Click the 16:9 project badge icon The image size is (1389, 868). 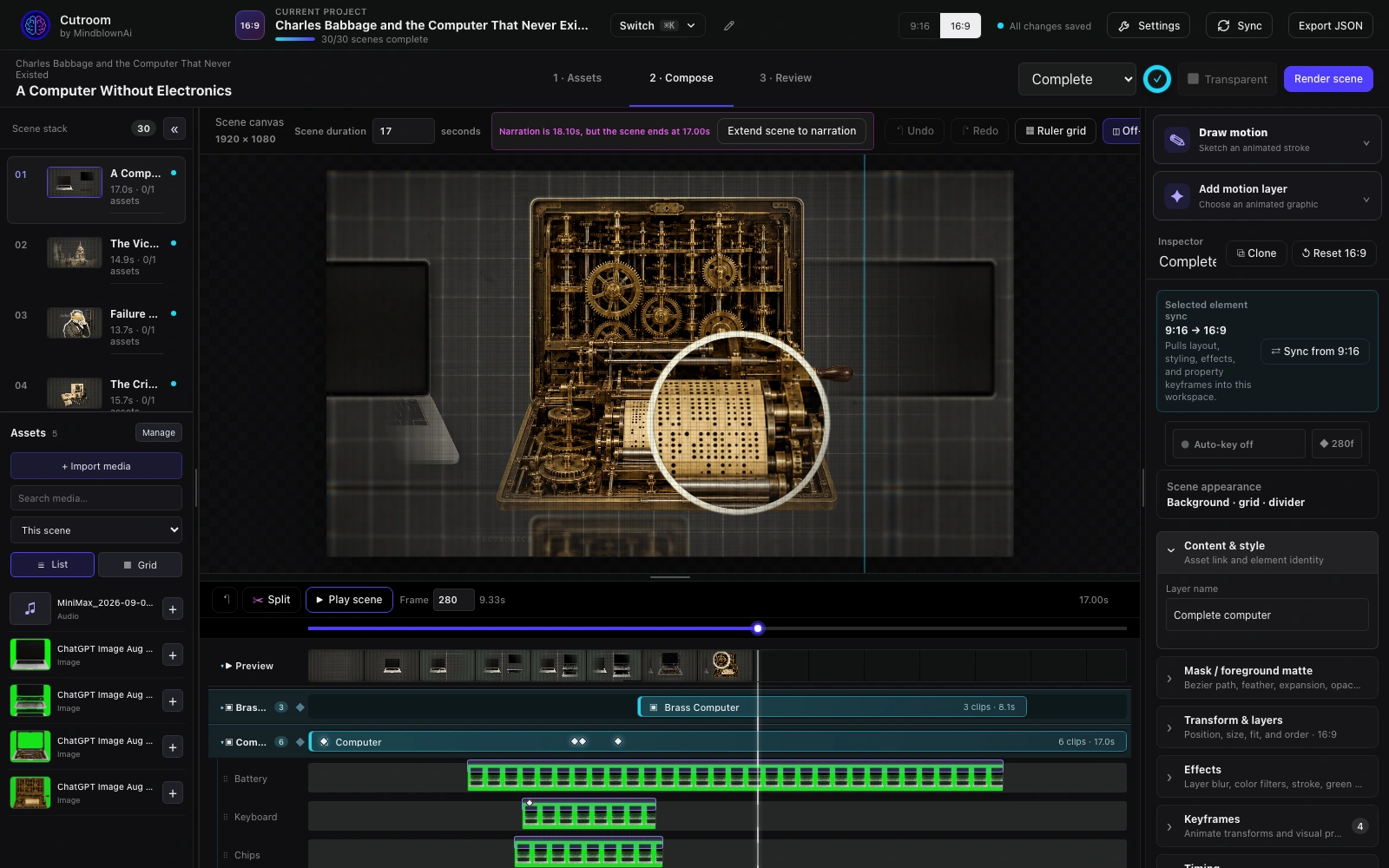(250, 26)
